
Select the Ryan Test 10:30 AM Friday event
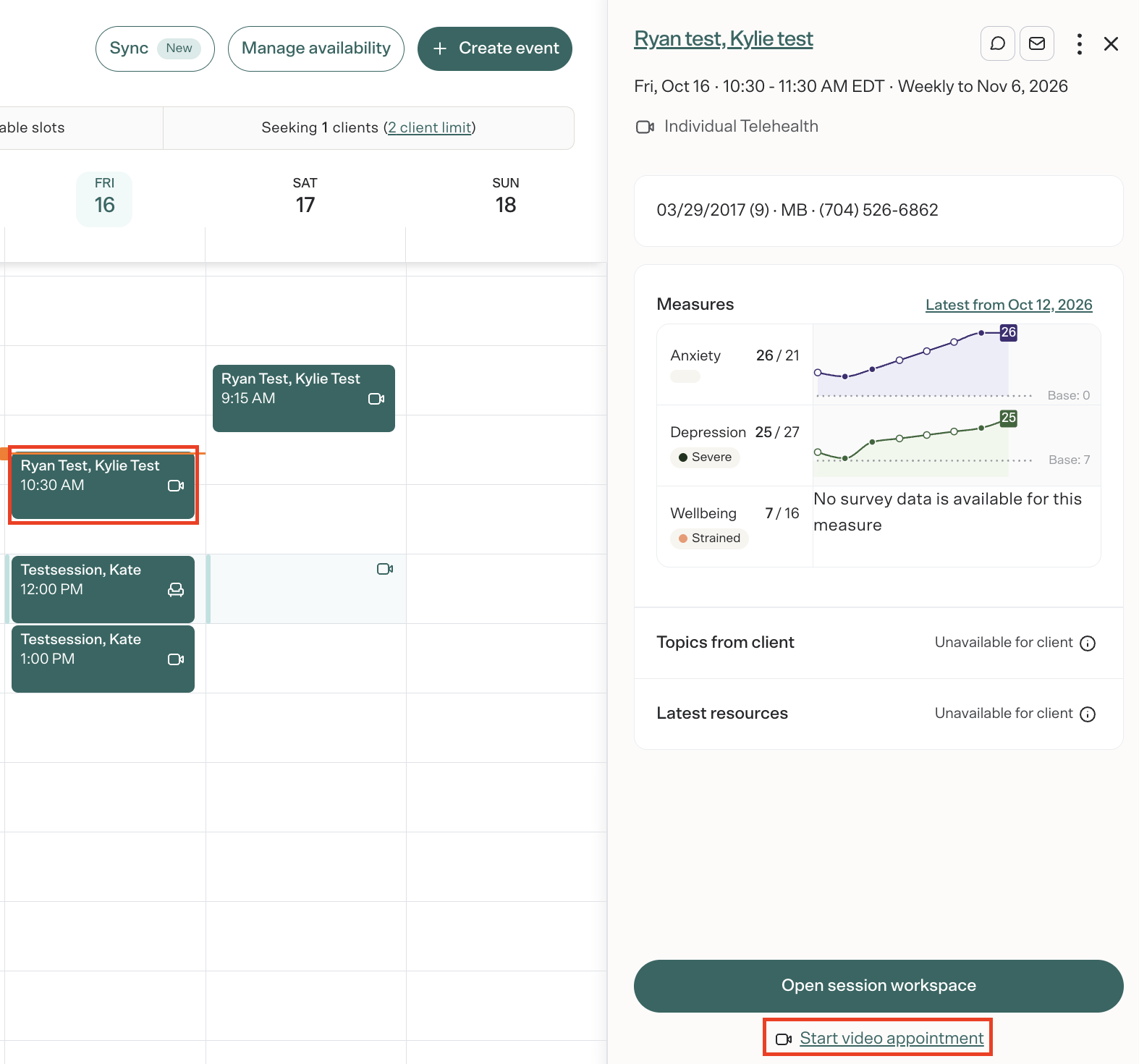(x=103, y=485)
